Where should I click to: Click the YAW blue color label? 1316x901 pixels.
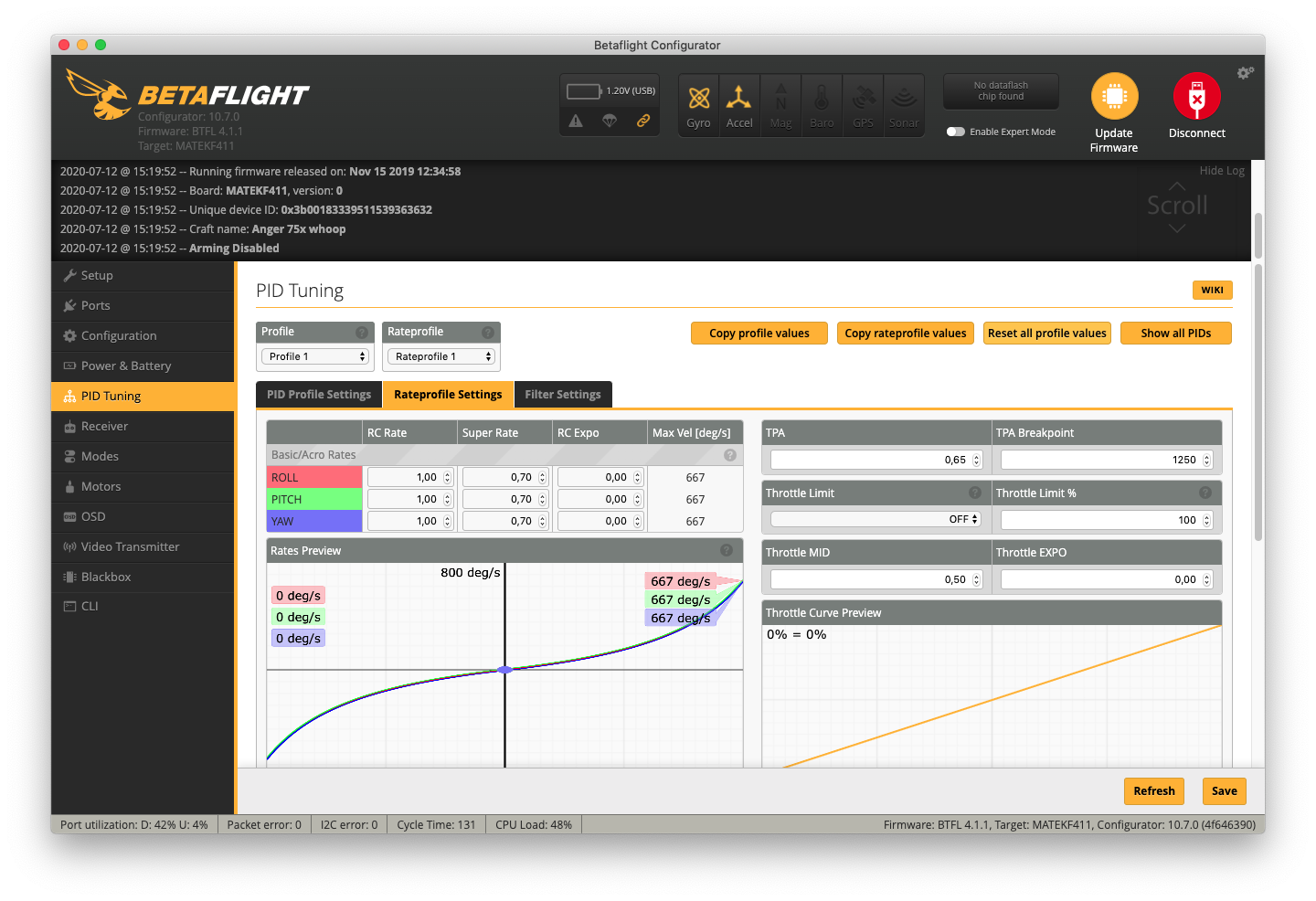click(314, 521)
